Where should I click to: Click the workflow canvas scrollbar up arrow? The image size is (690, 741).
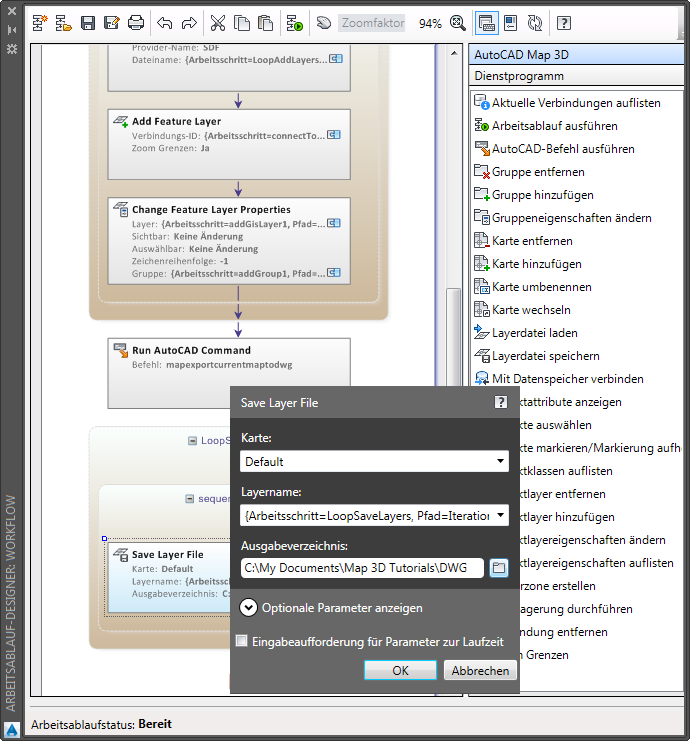click(454, 53)
